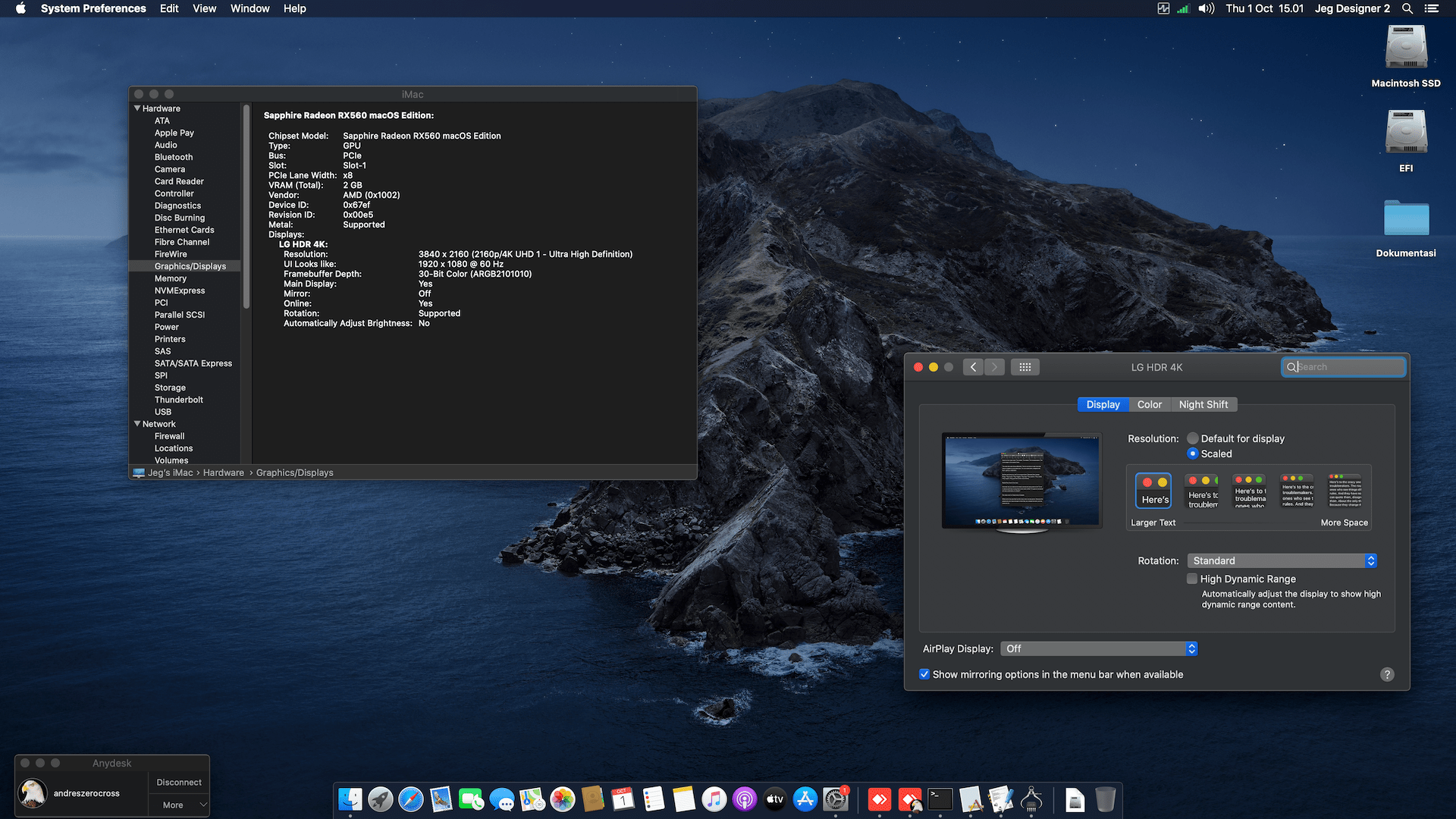Image resolution: width=1456 pixels, height=819 pixels.
Task: Select the Default for display radio button
Action: 1192,438
